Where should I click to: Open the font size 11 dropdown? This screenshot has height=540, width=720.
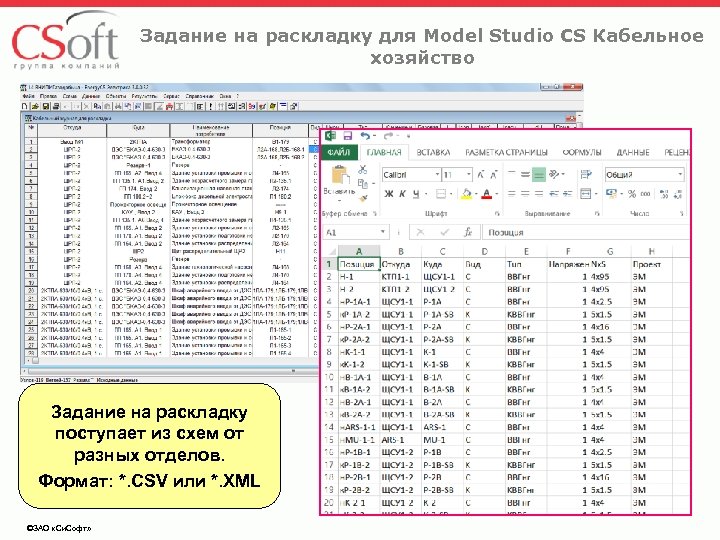coord(468,174)
